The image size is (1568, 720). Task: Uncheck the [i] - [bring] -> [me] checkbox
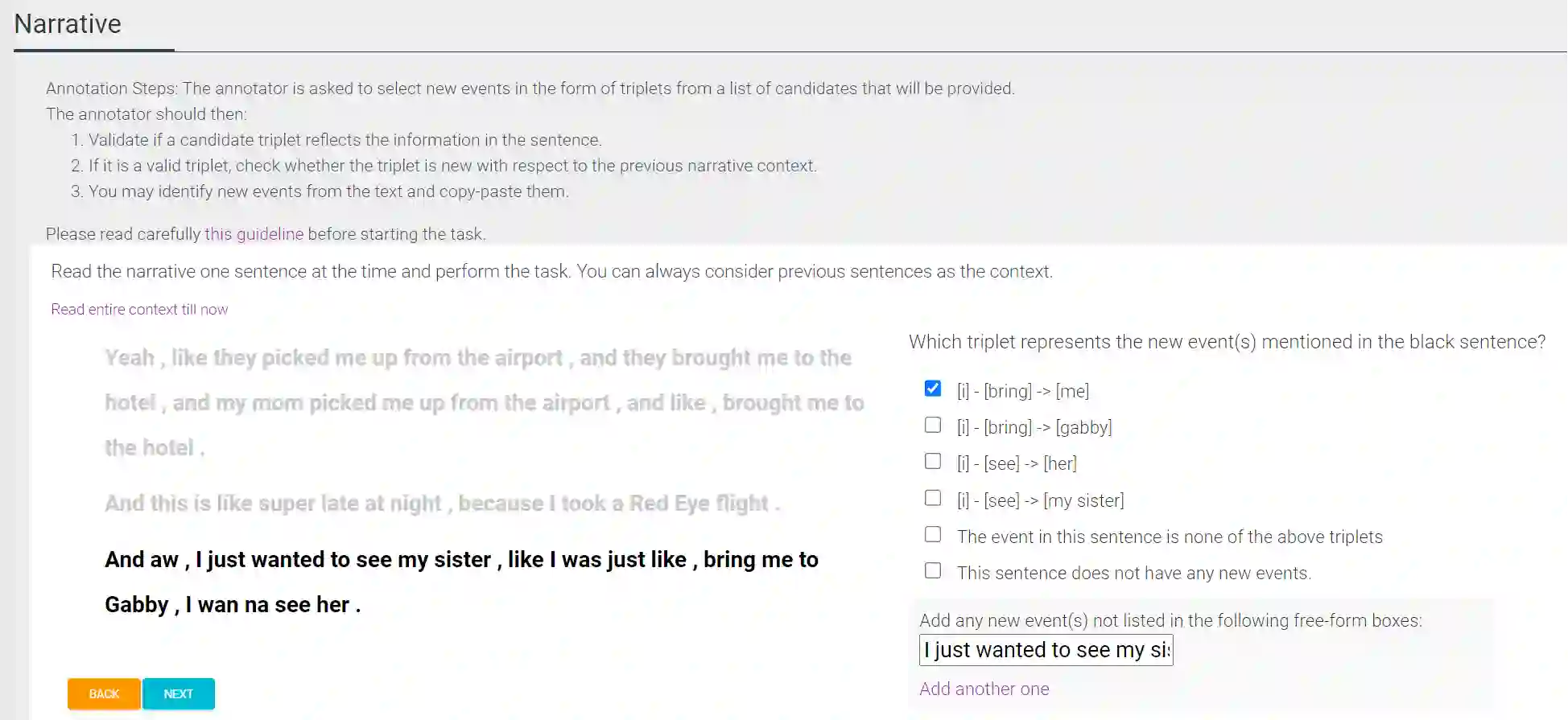932,389
